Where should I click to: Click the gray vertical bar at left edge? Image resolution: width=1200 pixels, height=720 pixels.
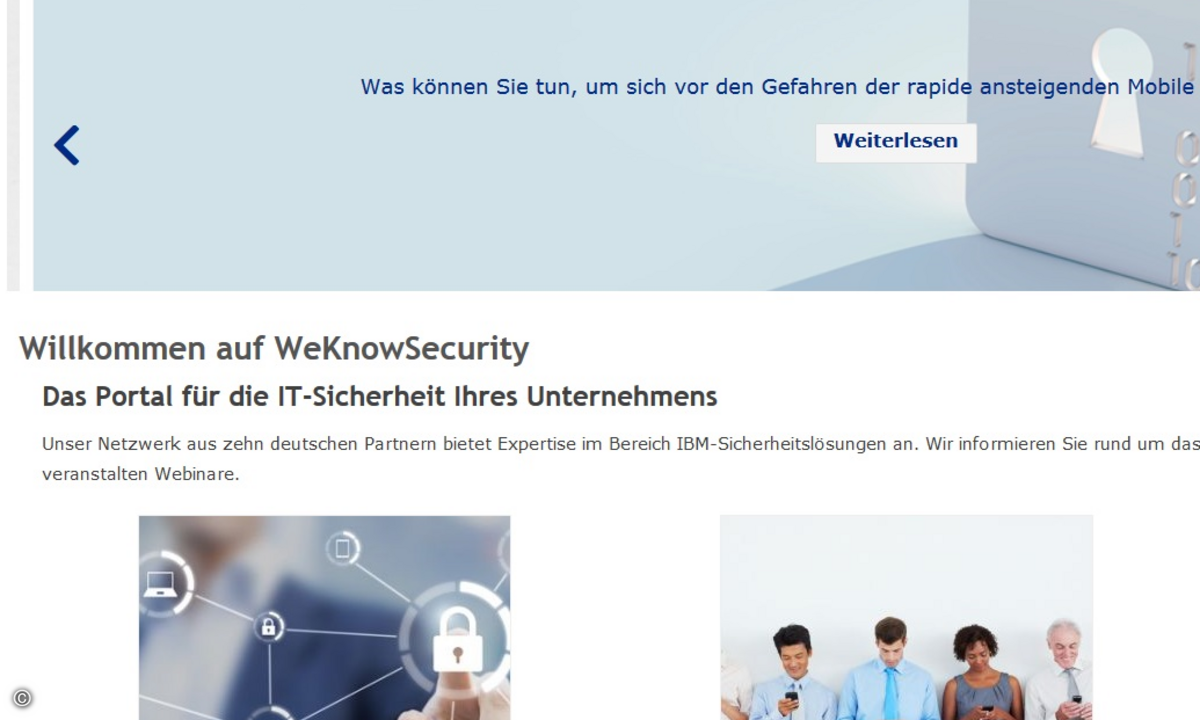coord(13,145)
